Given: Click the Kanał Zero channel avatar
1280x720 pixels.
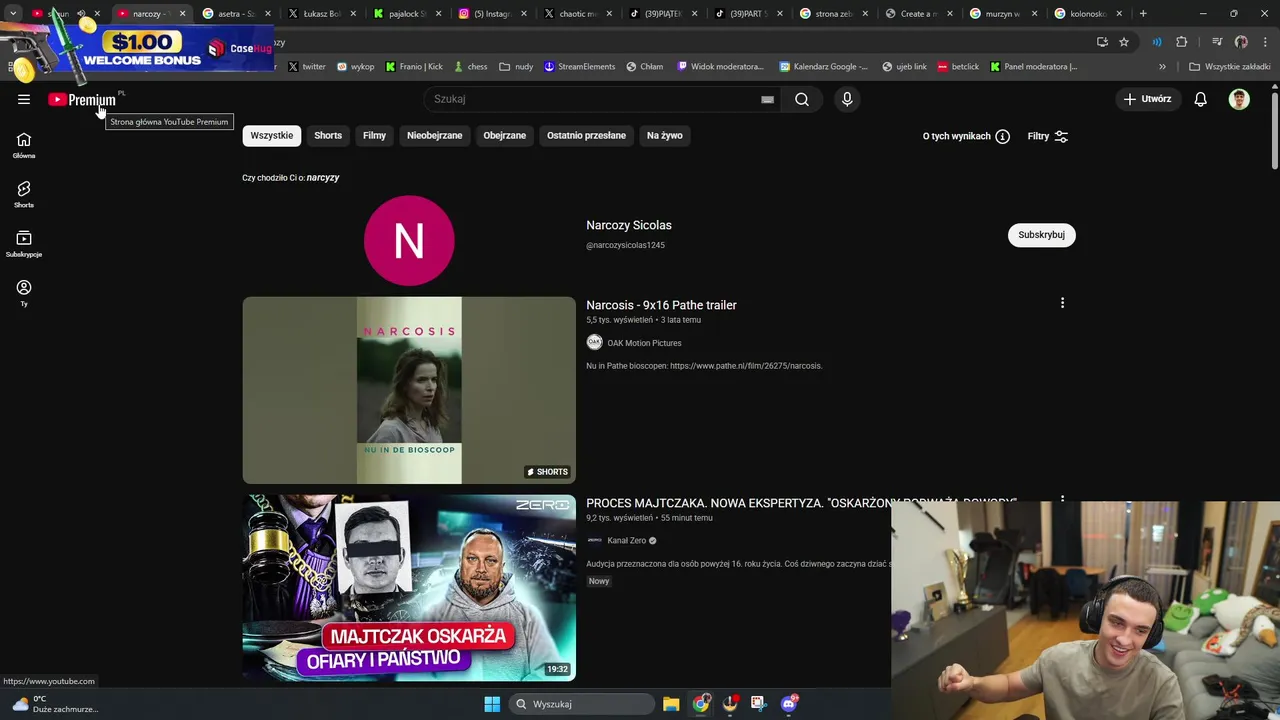Looking at the screenshot, I should (x=594, y=540).
